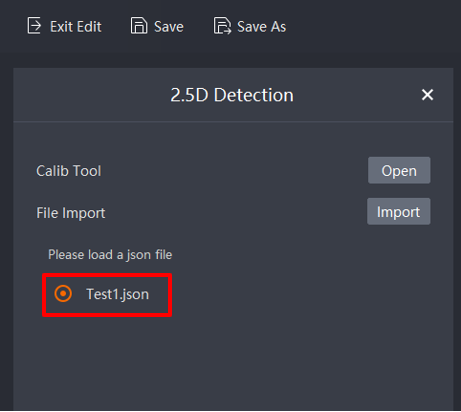The image size is (461, 412).
Task: Open the Calib Tool
Action: 399,170
